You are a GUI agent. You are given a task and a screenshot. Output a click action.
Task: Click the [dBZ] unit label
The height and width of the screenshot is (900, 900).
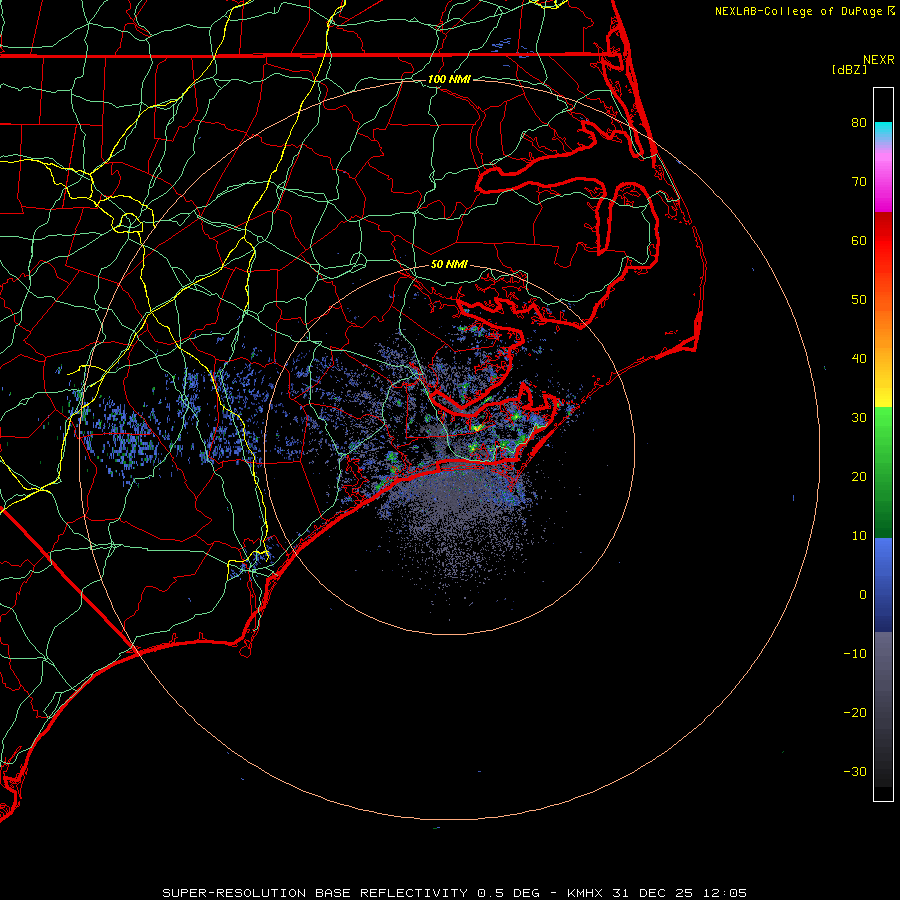[849, 70]
